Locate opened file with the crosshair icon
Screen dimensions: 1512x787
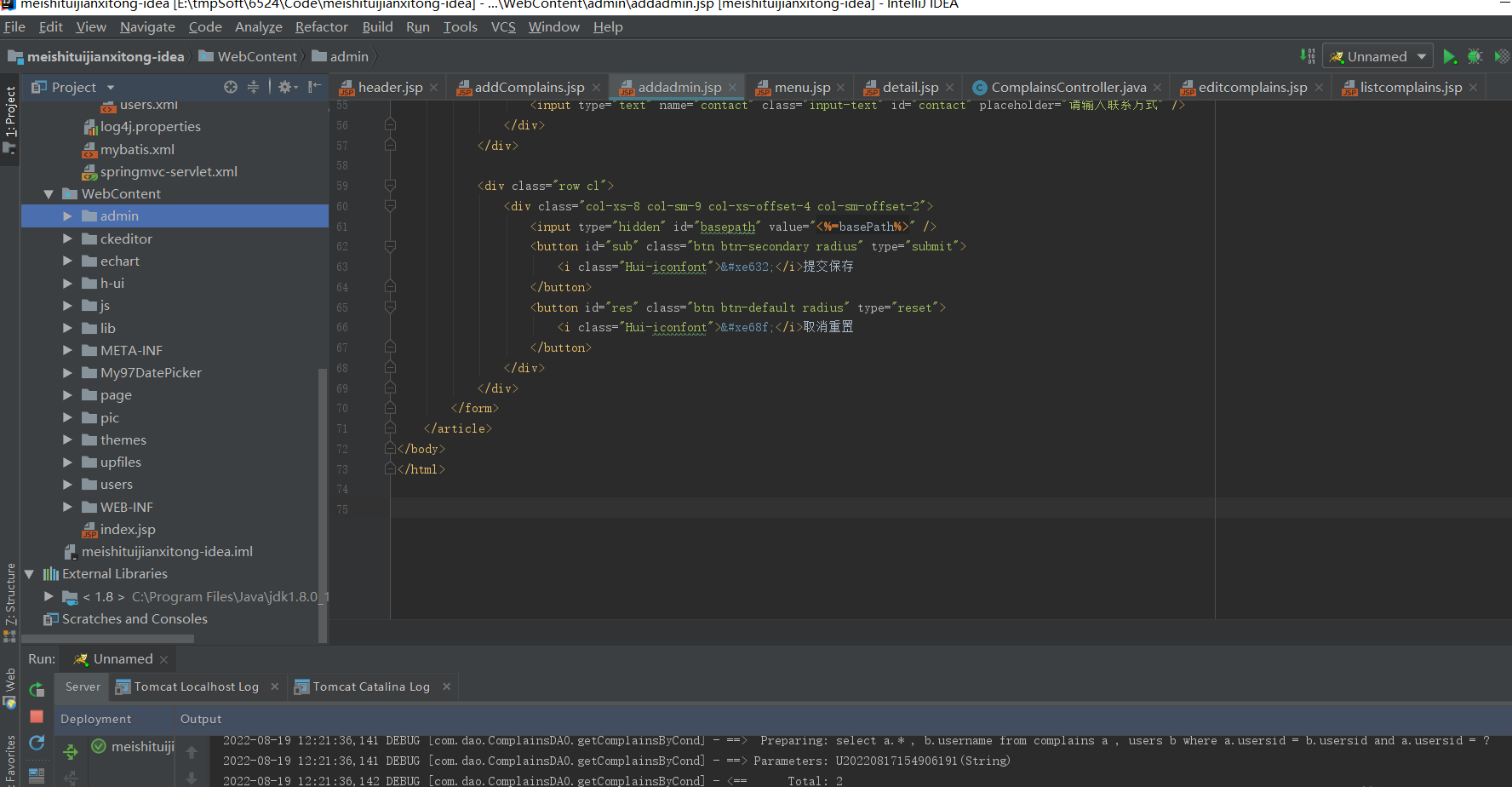point(230,87)
